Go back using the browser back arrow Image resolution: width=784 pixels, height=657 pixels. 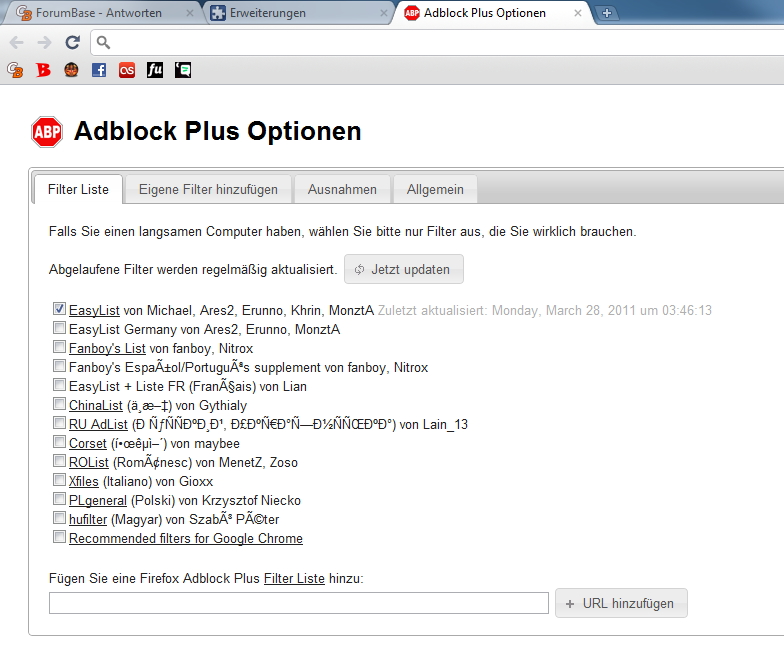pos(16,42)
